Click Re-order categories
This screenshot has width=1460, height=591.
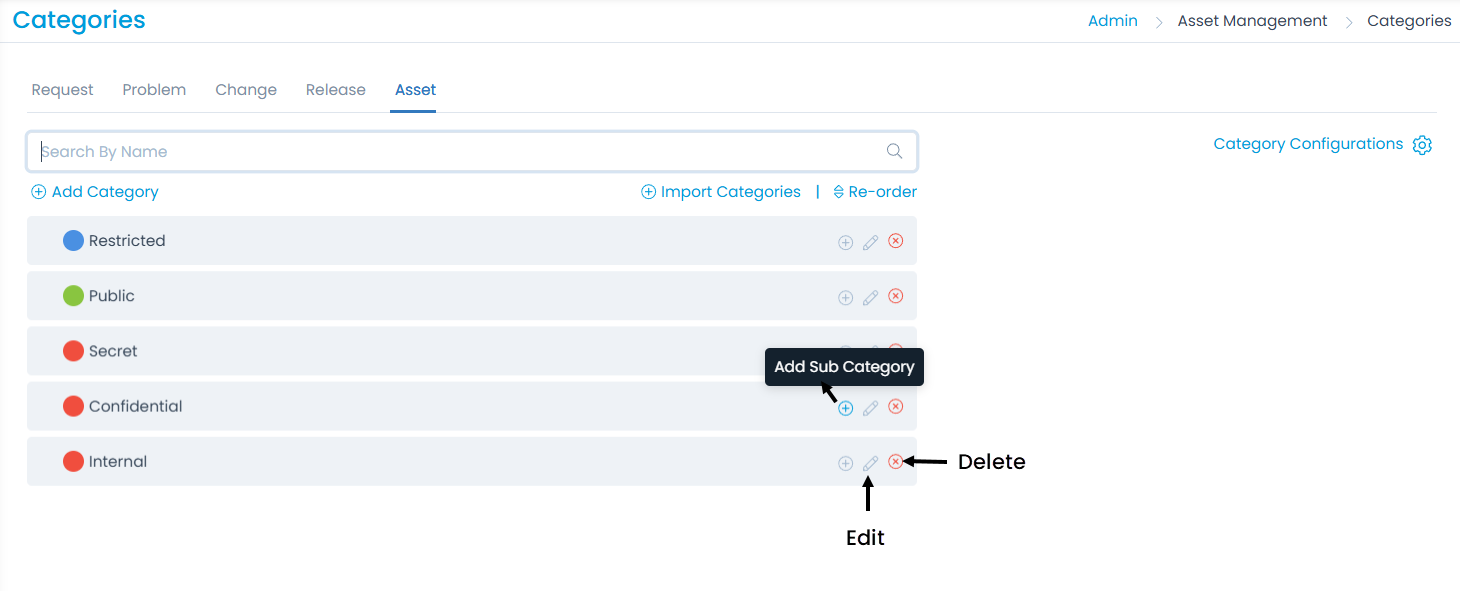point(875,192)
